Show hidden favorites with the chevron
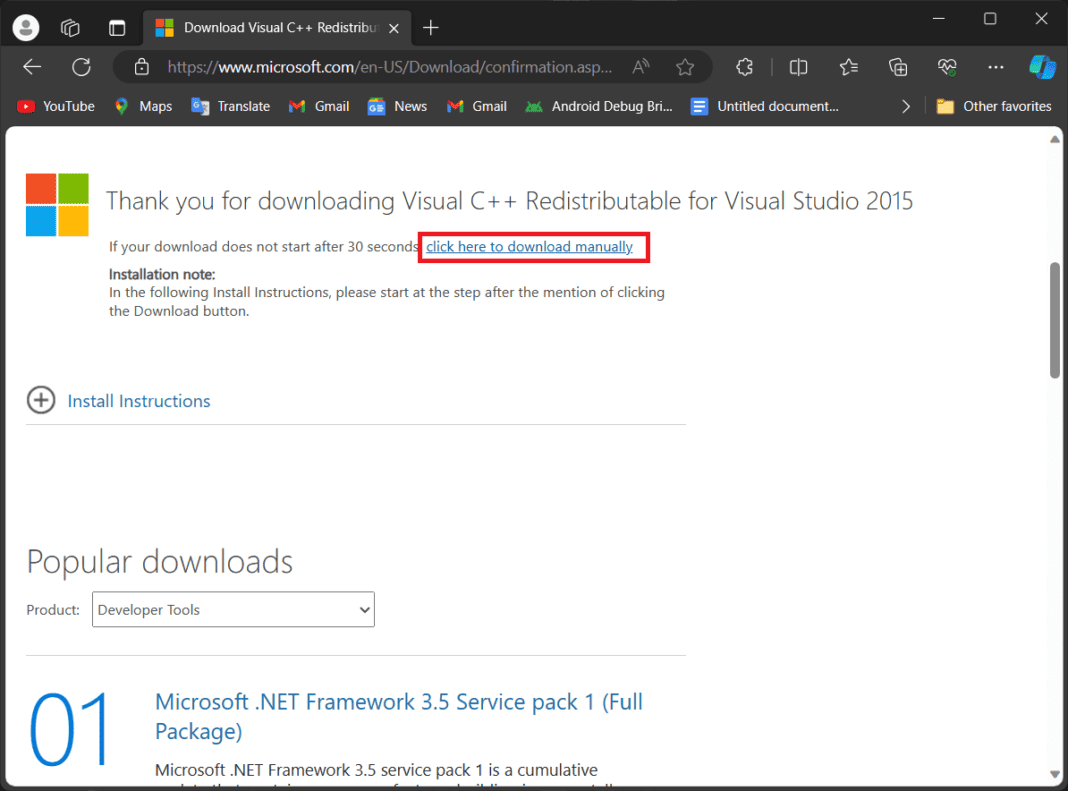Screen dimensions: 1068x791 tap(905, 106)
